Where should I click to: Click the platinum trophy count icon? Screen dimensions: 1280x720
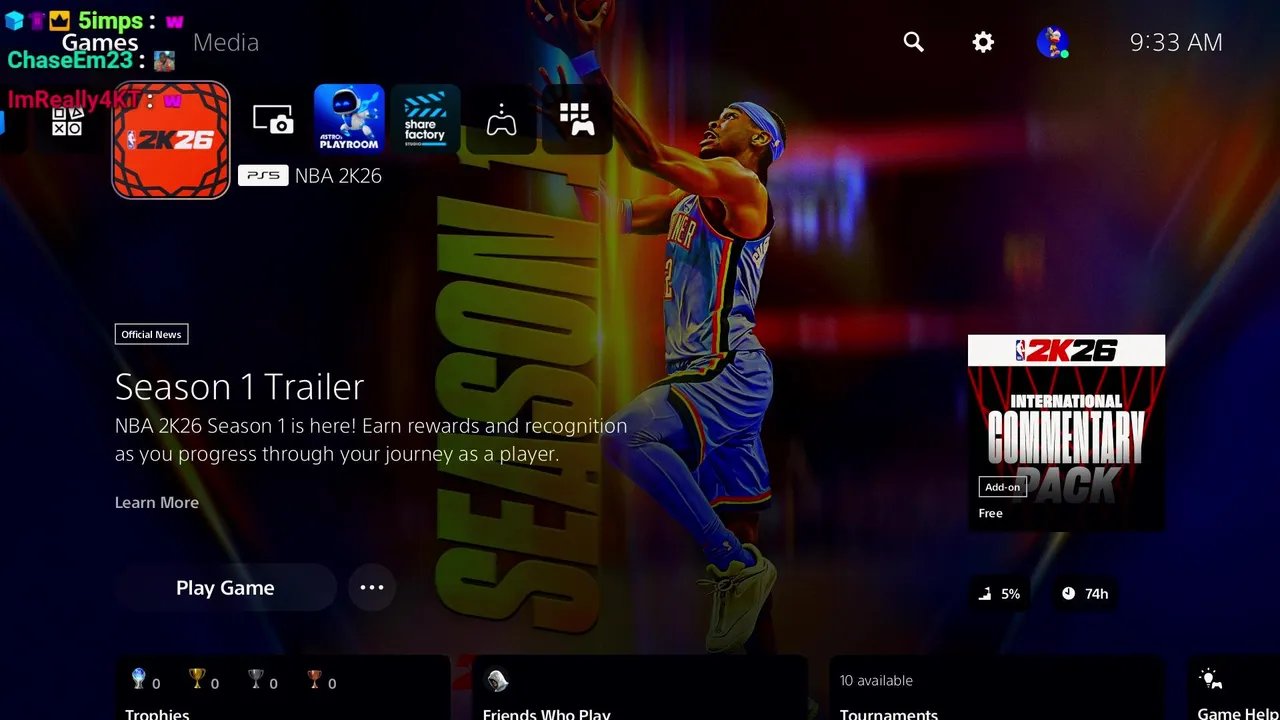(x=139, y=680)
